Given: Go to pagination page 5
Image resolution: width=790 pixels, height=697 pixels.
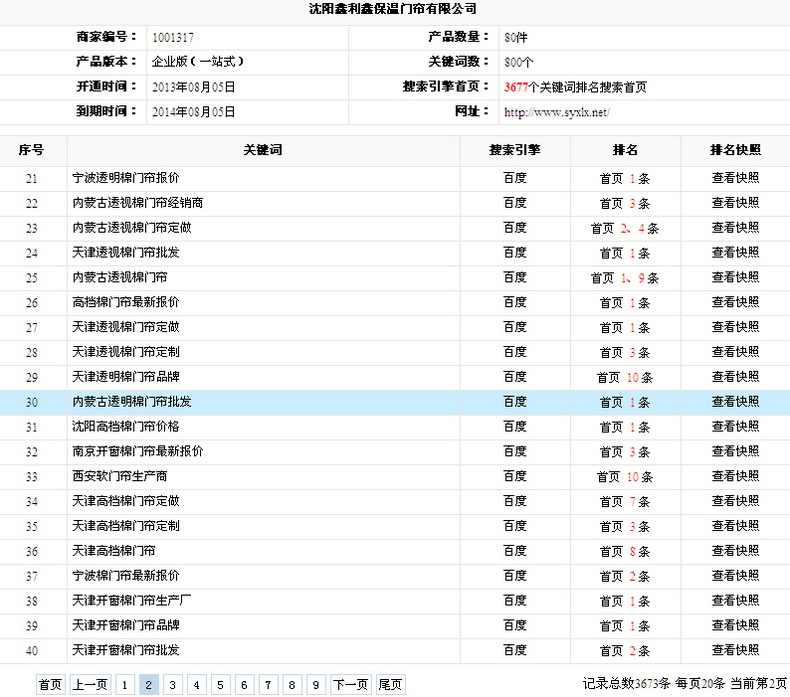Looking at the screenshot, I should 220,685.
